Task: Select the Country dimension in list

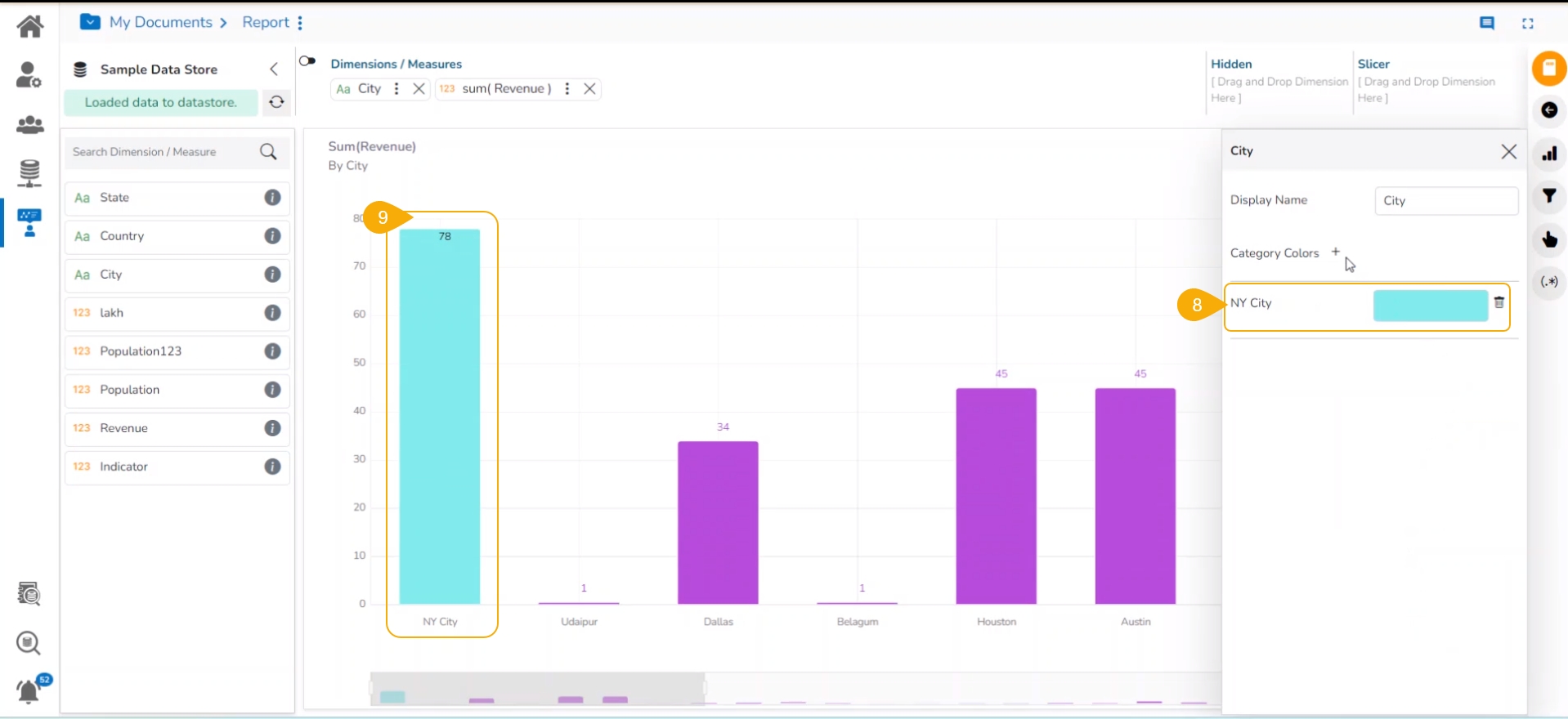Action: [x=122, y=236]
